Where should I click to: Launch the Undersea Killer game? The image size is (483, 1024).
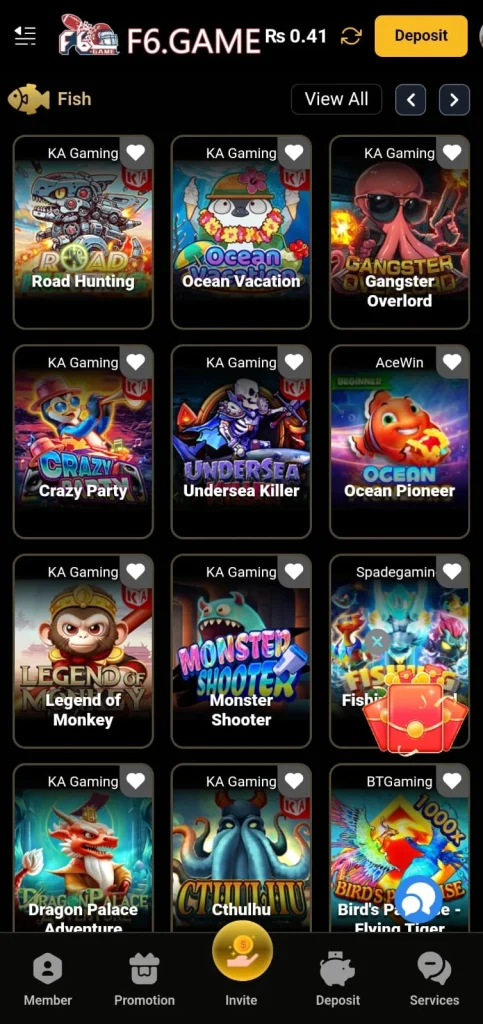coord(242,441)
